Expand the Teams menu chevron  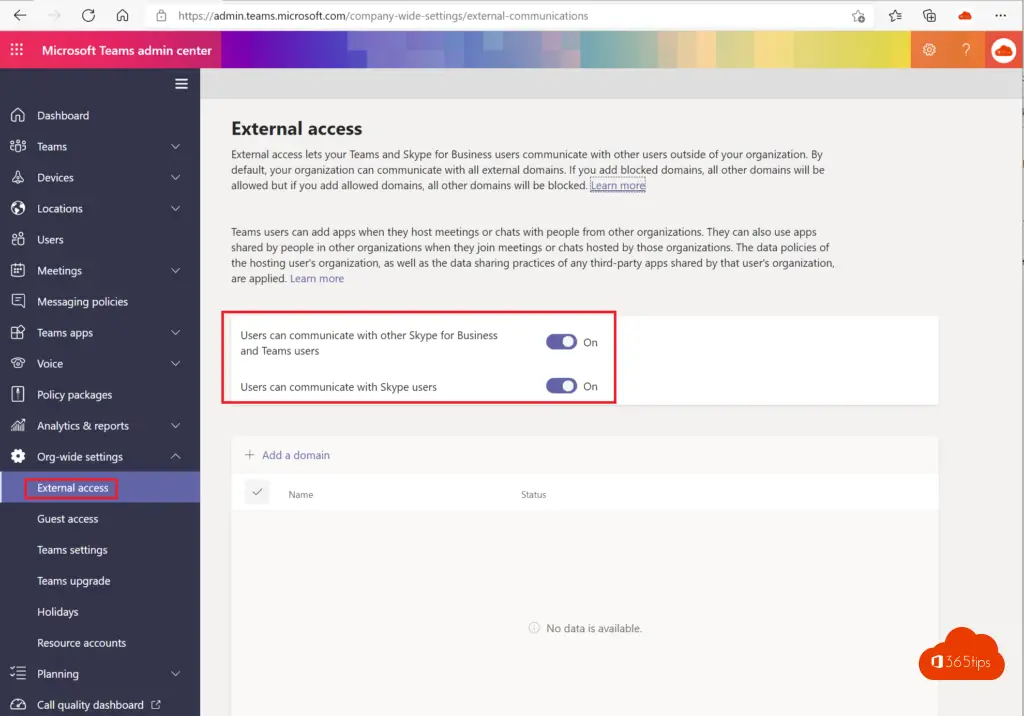pos(176,147)
